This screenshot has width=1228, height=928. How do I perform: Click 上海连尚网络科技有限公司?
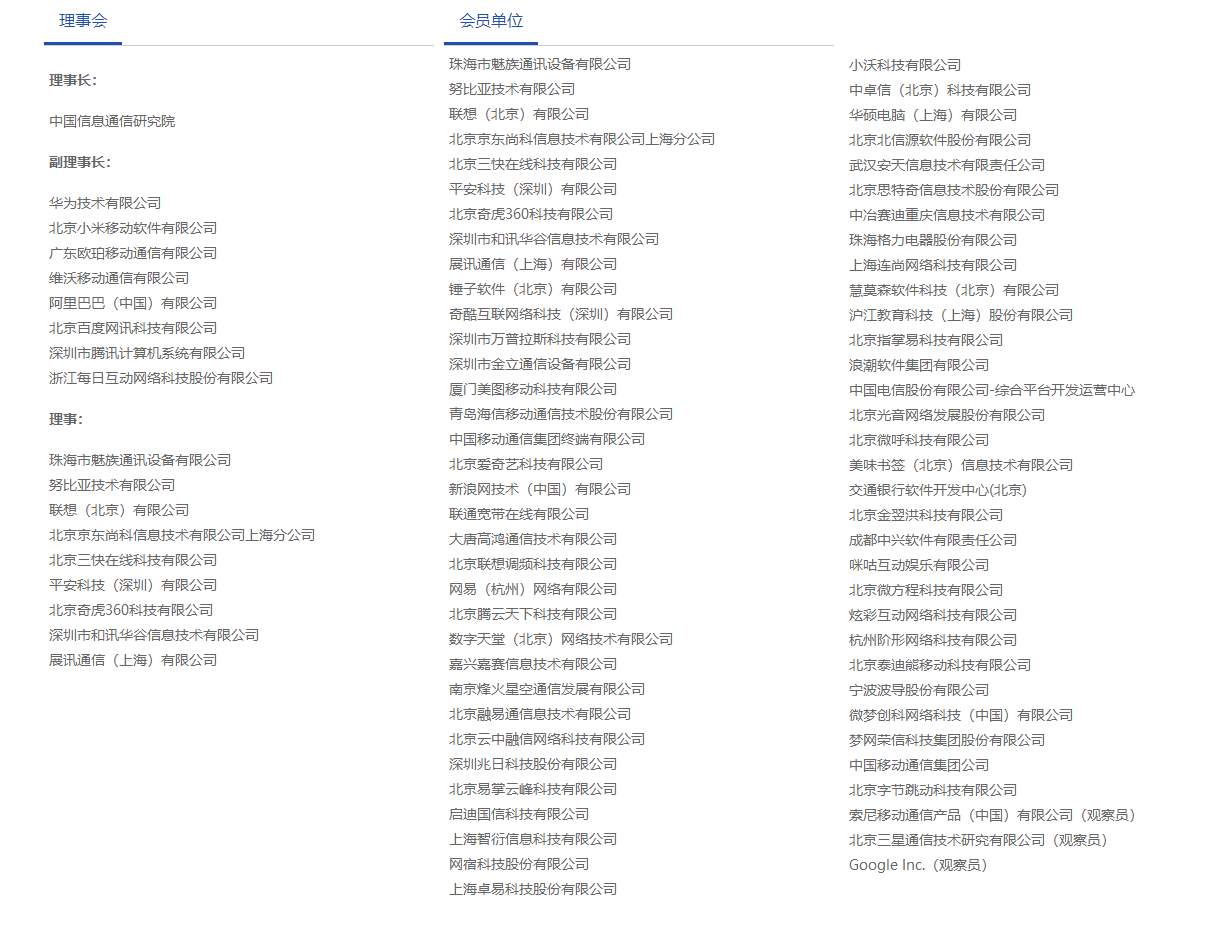933,265
